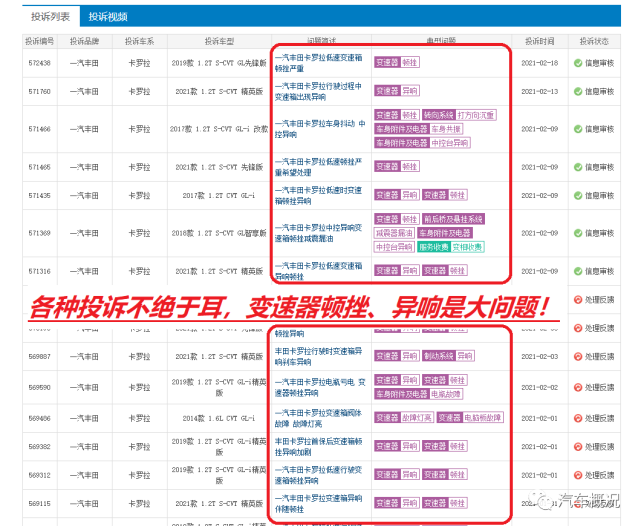Click date 2021-02-18 in first row
The image size is (641, 529).
click(x=540, y=63)
